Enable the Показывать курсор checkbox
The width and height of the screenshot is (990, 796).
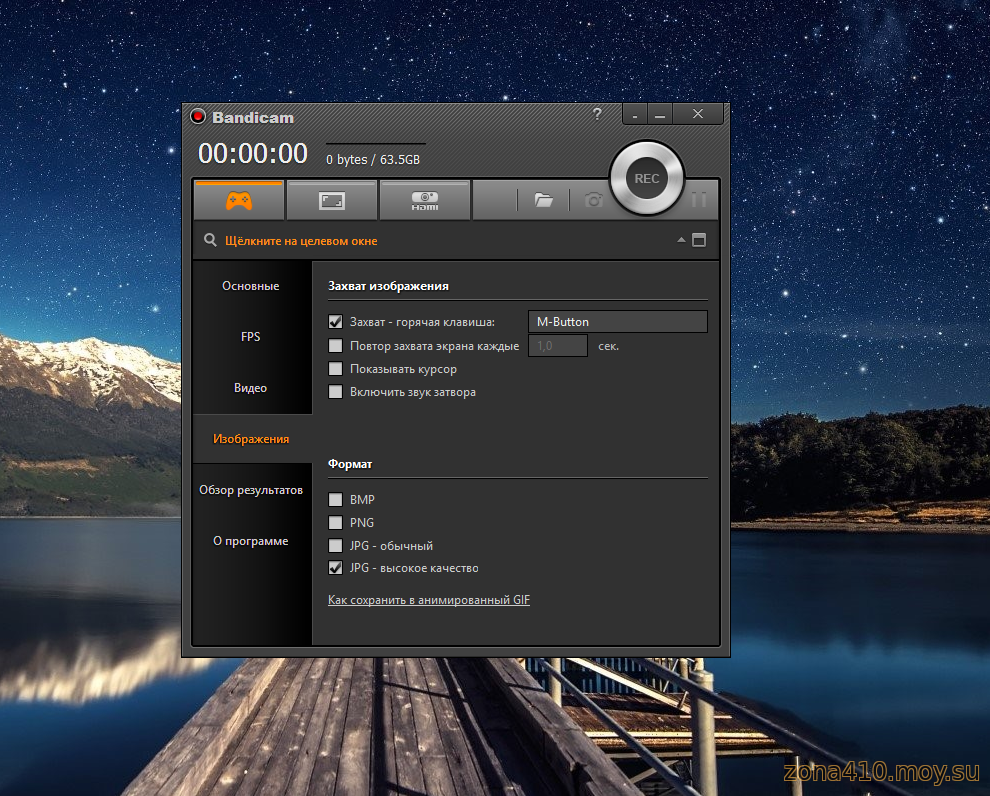pos(336,369)
